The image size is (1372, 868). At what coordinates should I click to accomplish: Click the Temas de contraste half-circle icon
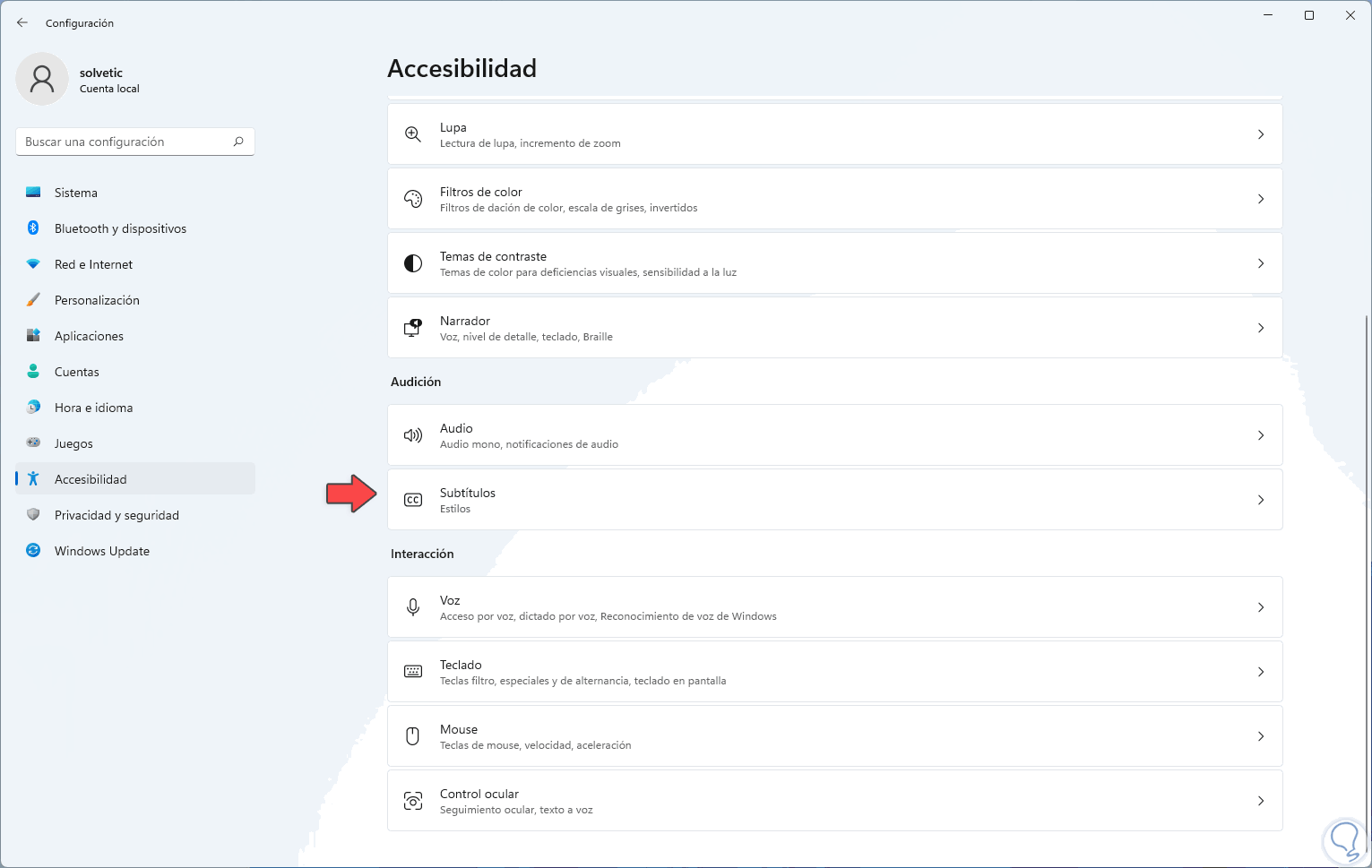413,263
